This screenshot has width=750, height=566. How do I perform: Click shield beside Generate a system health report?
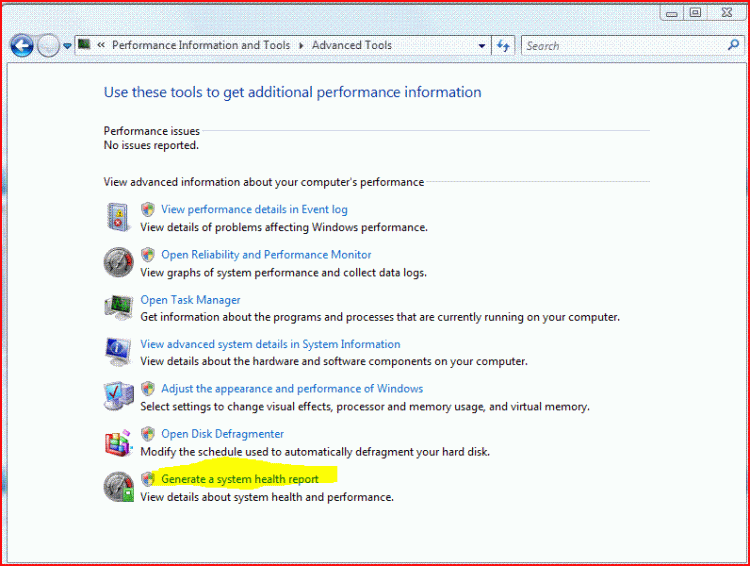[148, 479]
